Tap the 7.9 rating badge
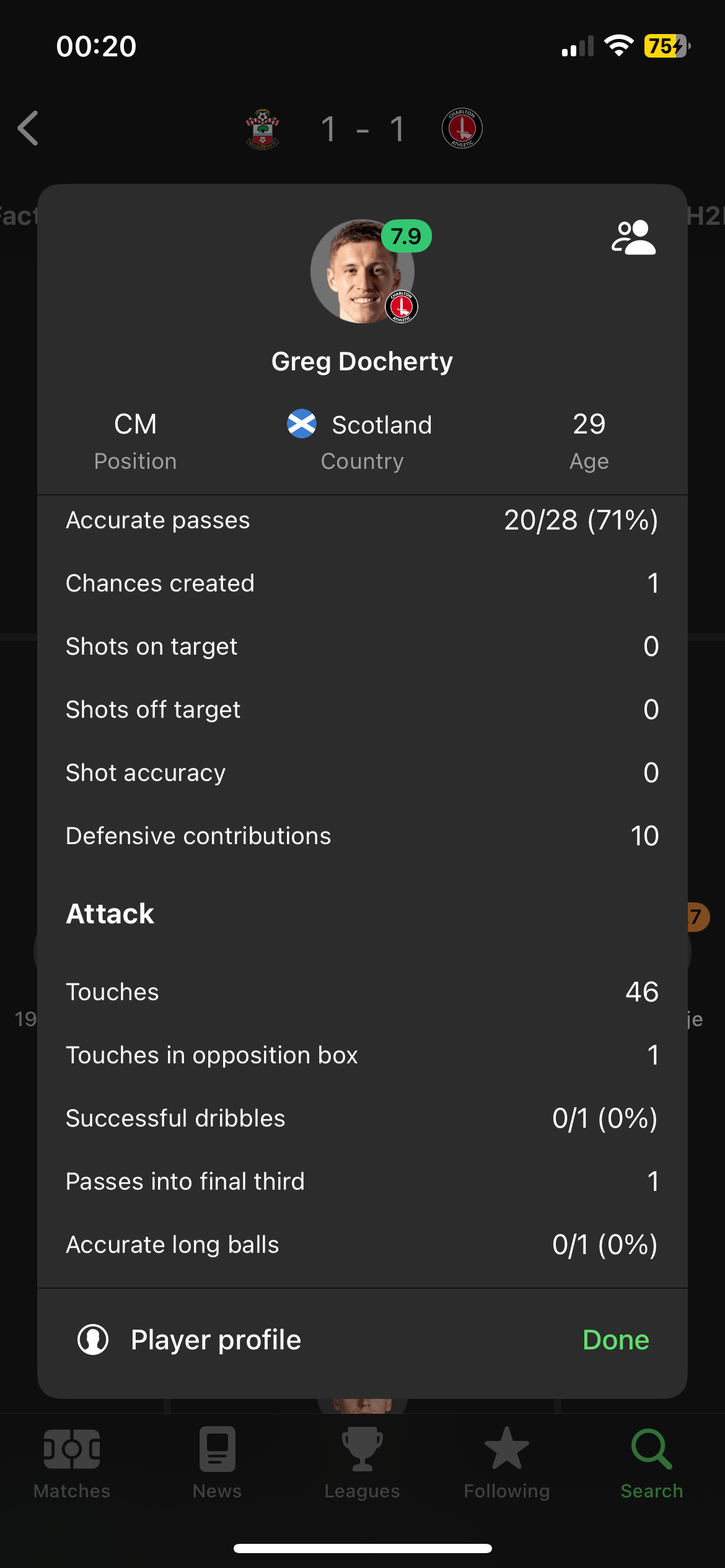This screenshot has width=725, height=1568. point(406,236)
